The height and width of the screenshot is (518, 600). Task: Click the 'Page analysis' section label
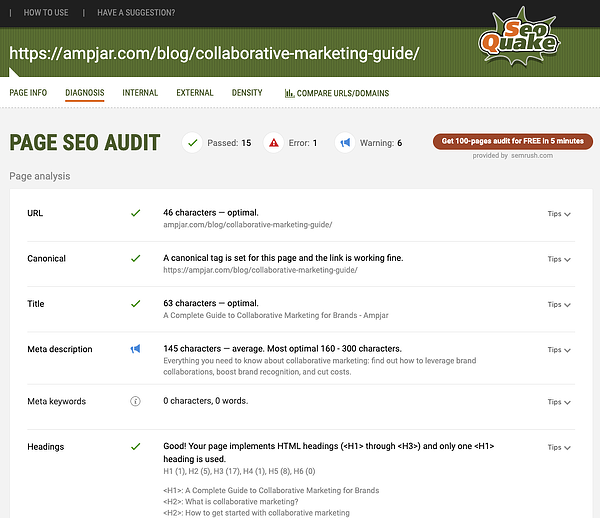pyautogui.click(x=40, y=176)
